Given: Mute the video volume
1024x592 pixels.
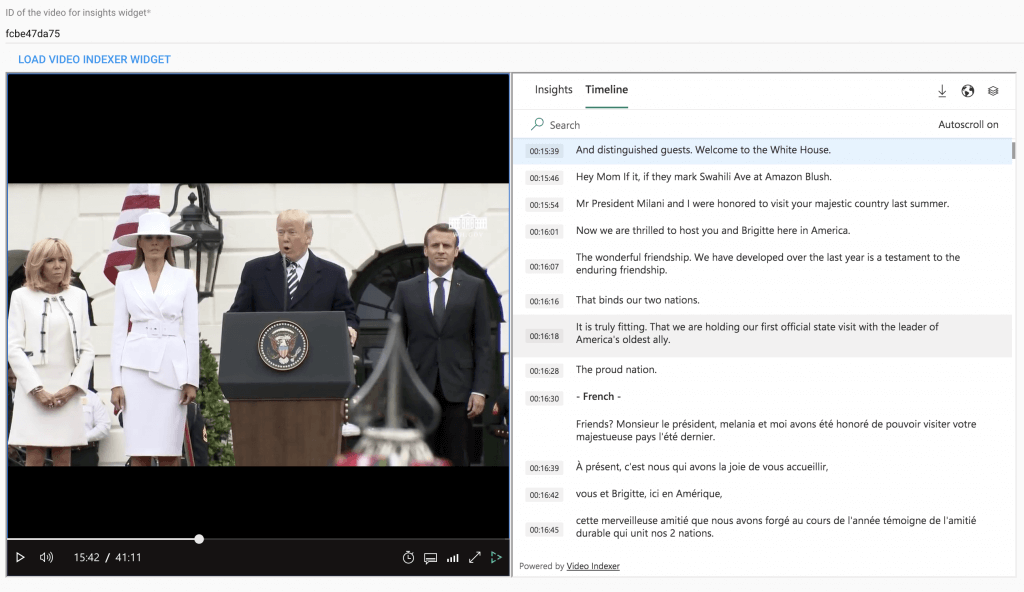Looking at the screenshot, I should [46, 557].
